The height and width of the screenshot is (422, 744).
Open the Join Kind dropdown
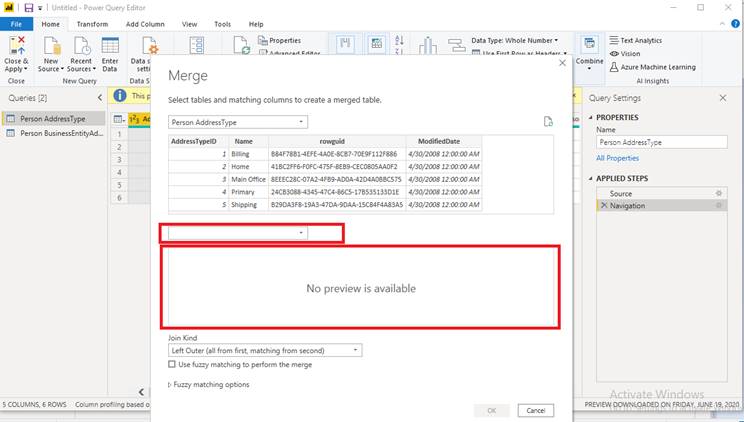click(265, 350)
